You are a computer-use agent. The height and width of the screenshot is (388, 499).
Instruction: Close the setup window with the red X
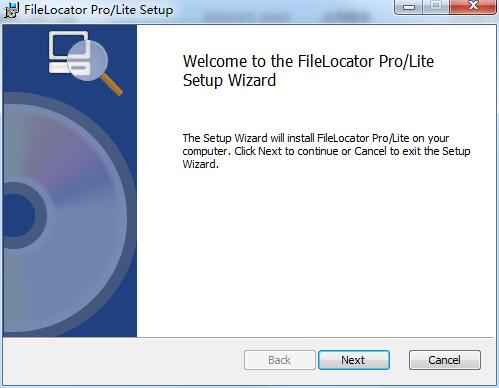473,7
